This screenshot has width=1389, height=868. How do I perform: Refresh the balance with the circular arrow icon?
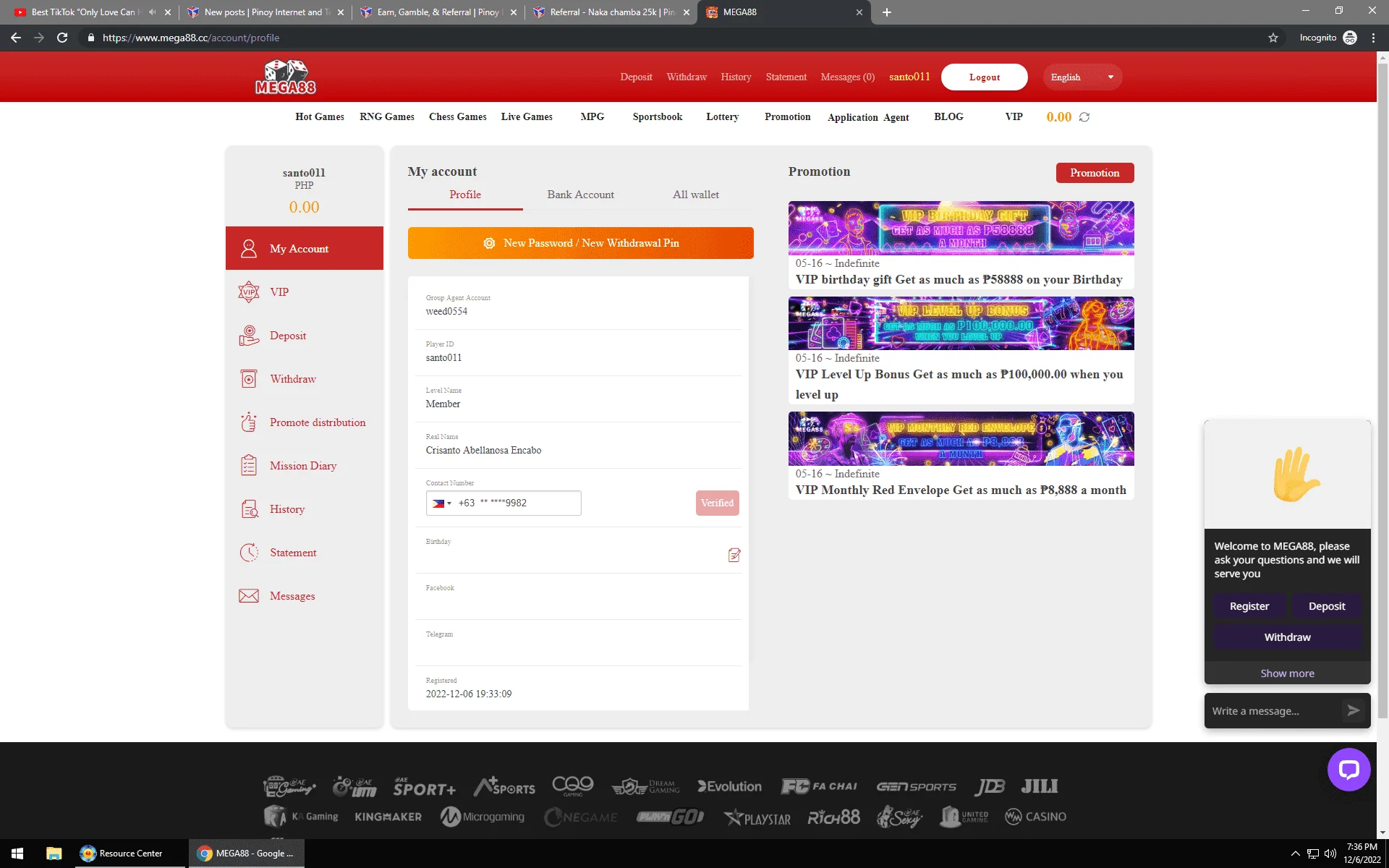(x=1084, y=117)
